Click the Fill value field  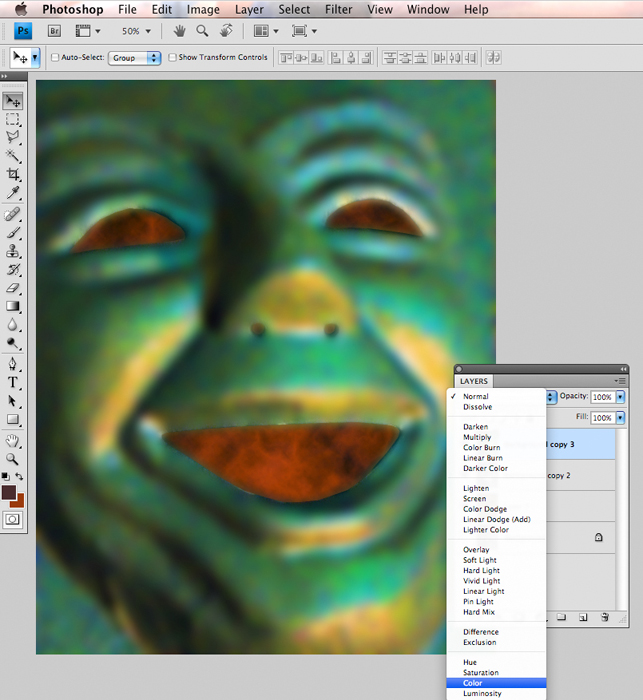click(603, 417)
